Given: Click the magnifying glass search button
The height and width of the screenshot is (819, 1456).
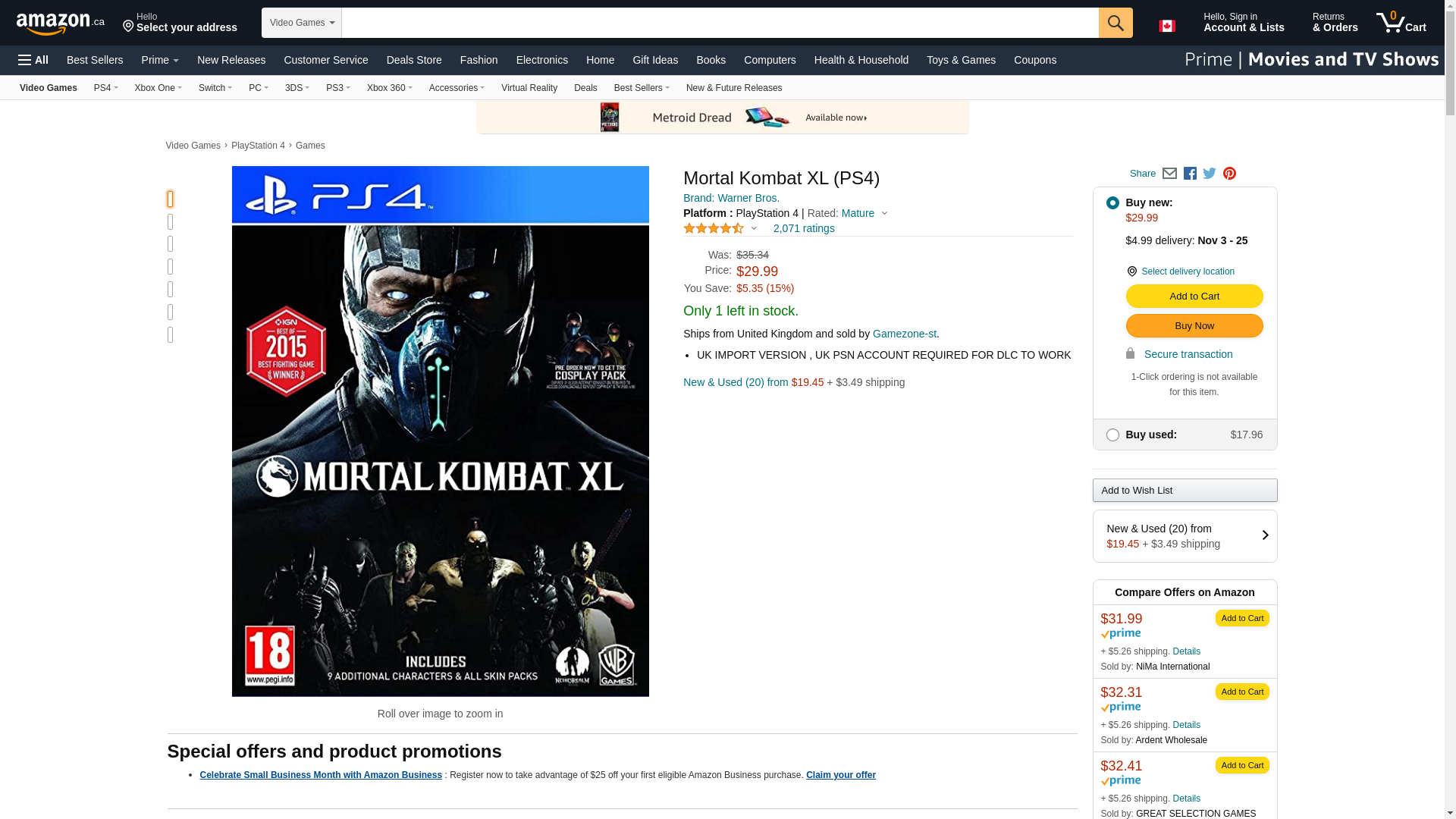Looking at the screenshot, I should click(1115, 23).
